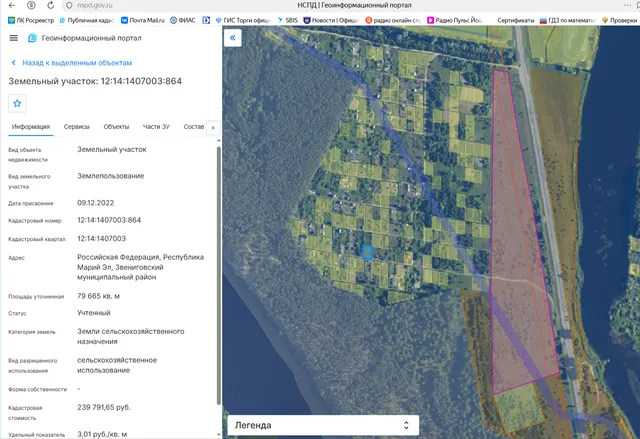Click the blue highlighted parcel on map
The height and width of the screenshot is (439, 640).
(367, 252)
